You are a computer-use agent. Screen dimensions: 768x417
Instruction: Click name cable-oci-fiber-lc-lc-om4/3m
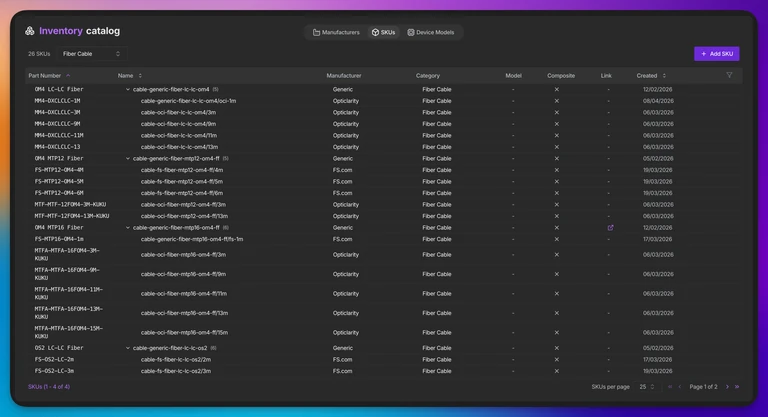178,113
